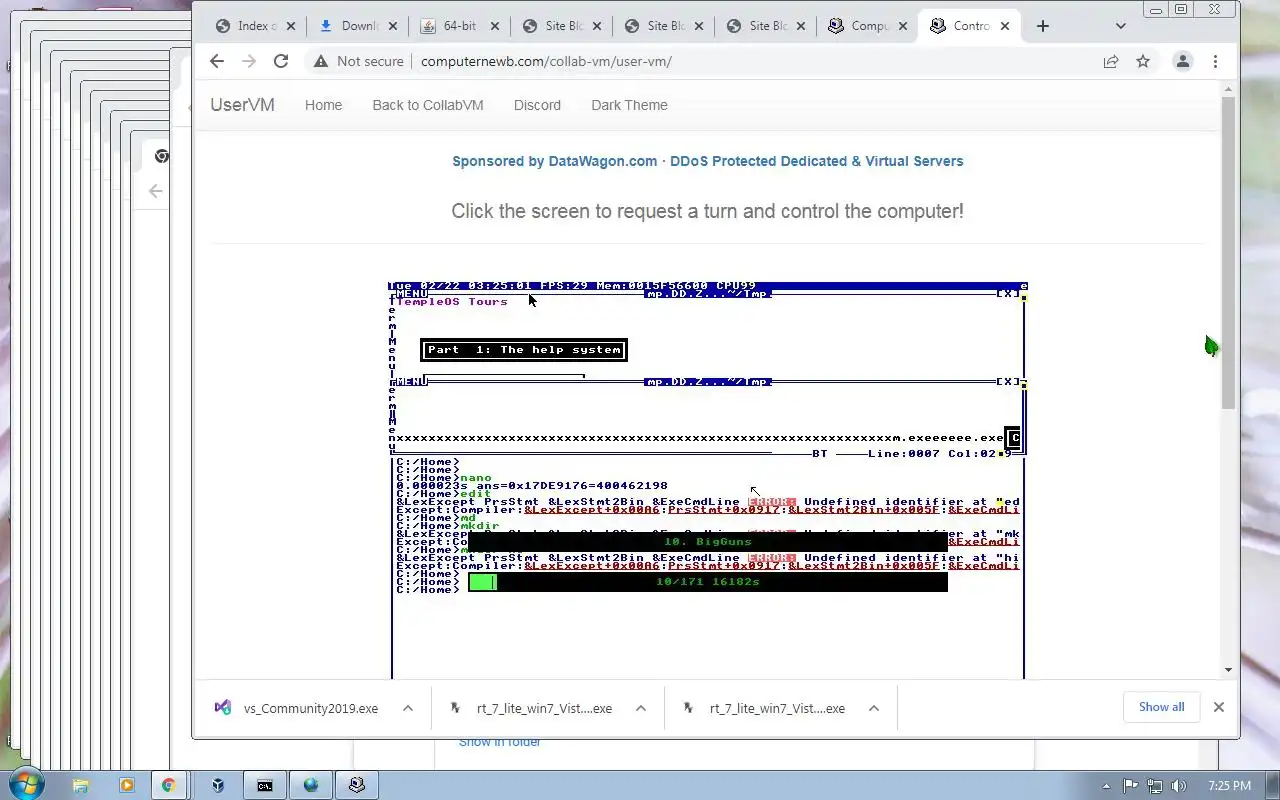Go Back to CollabVM
This screenshot has width=1280, height=800.
coord(428,105)
